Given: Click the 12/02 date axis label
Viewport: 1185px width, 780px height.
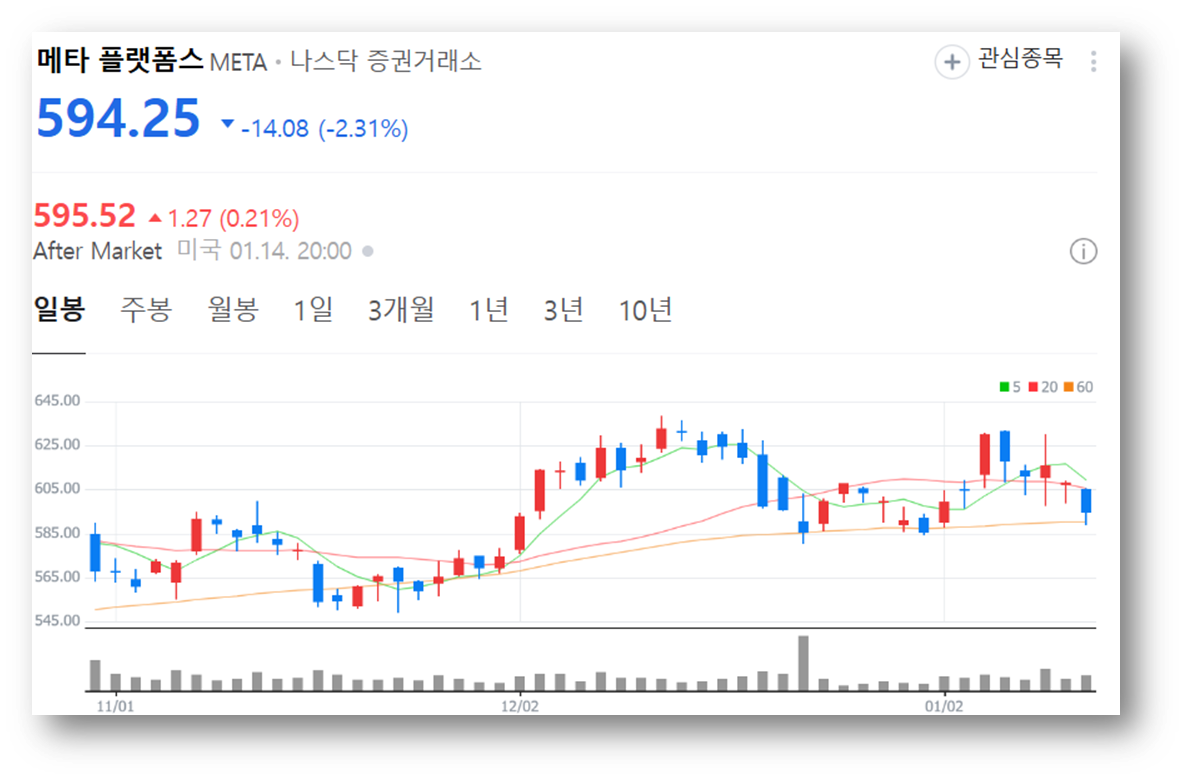Looking at the screenshot, I should [x=520, y=706].
